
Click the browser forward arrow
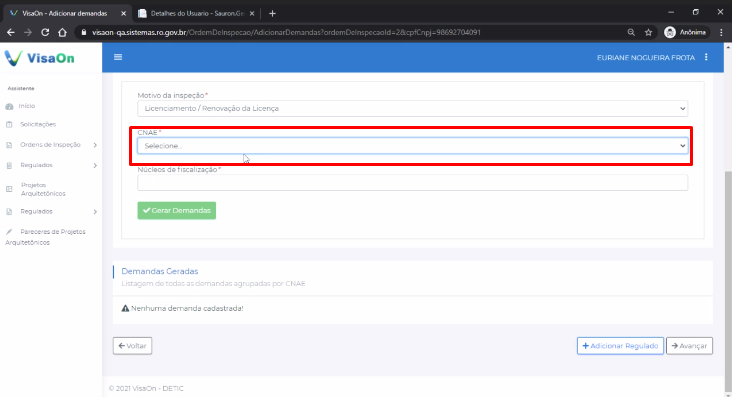[x=28, y=32]
